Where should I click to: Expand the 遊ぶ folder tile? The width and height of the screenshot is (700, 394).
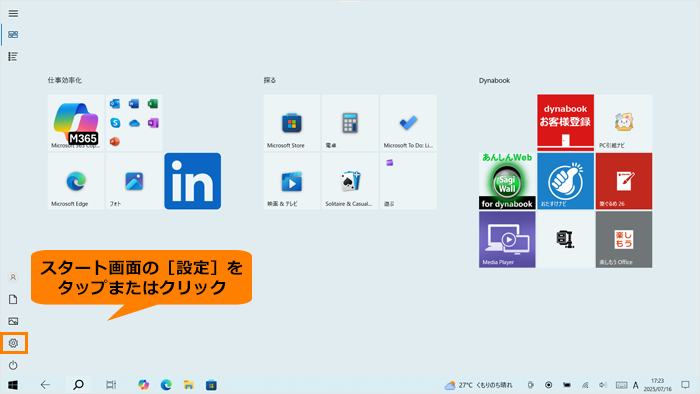(x=408, y=181)
